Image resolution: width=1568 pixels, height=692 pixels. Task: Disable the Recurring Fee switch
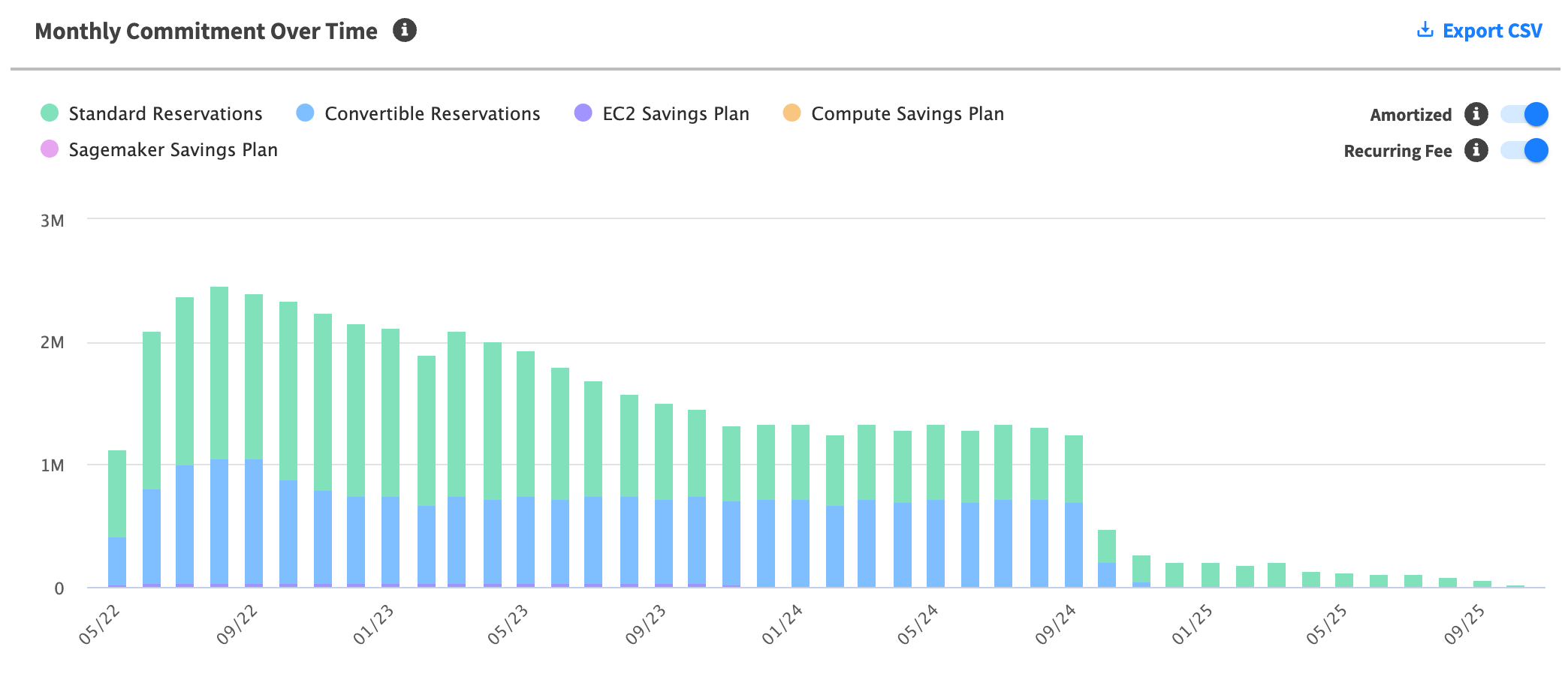point(1524,150)
